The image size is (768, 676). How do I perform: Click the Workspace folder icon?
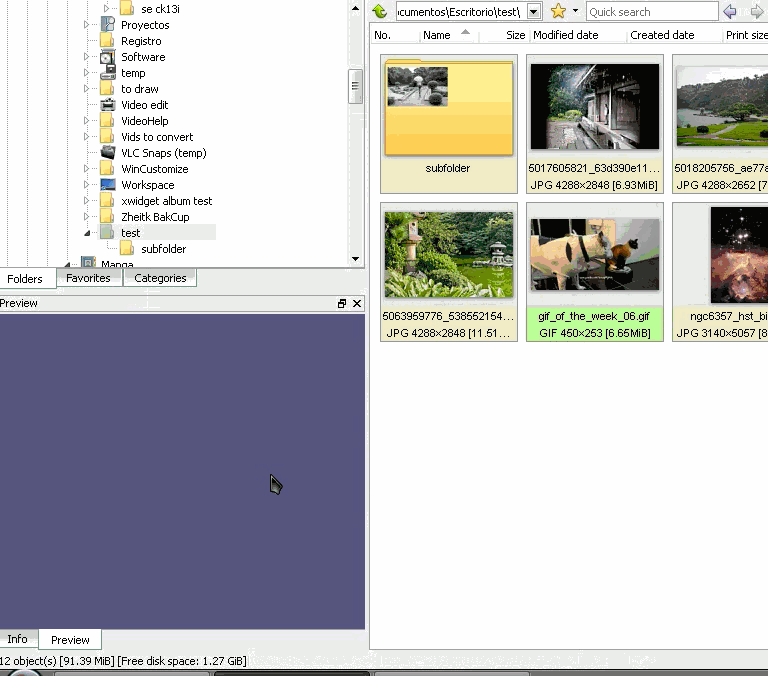click(x=107, y=185)
